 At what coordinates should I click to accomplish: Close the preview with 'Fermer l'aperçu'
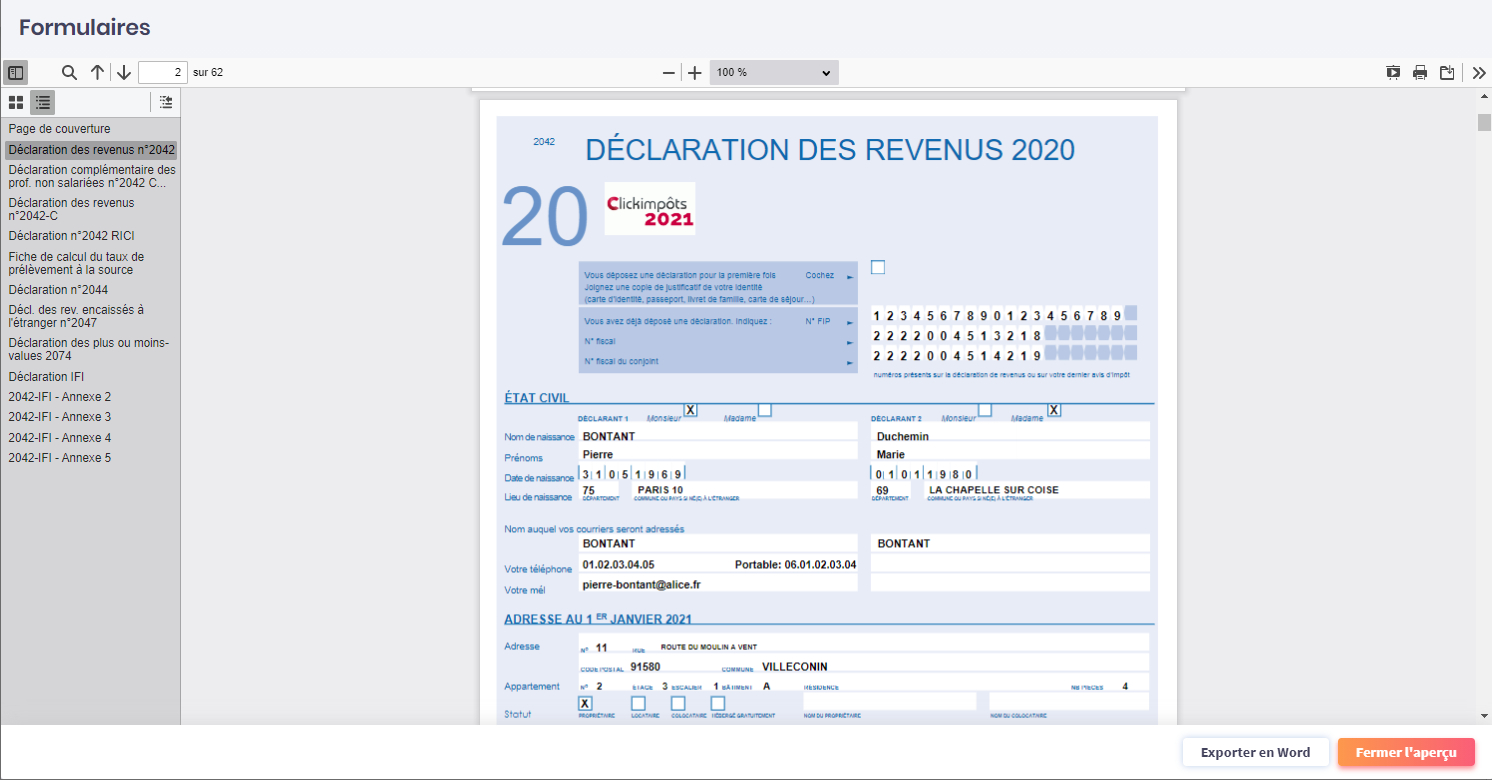(1407, 752)
